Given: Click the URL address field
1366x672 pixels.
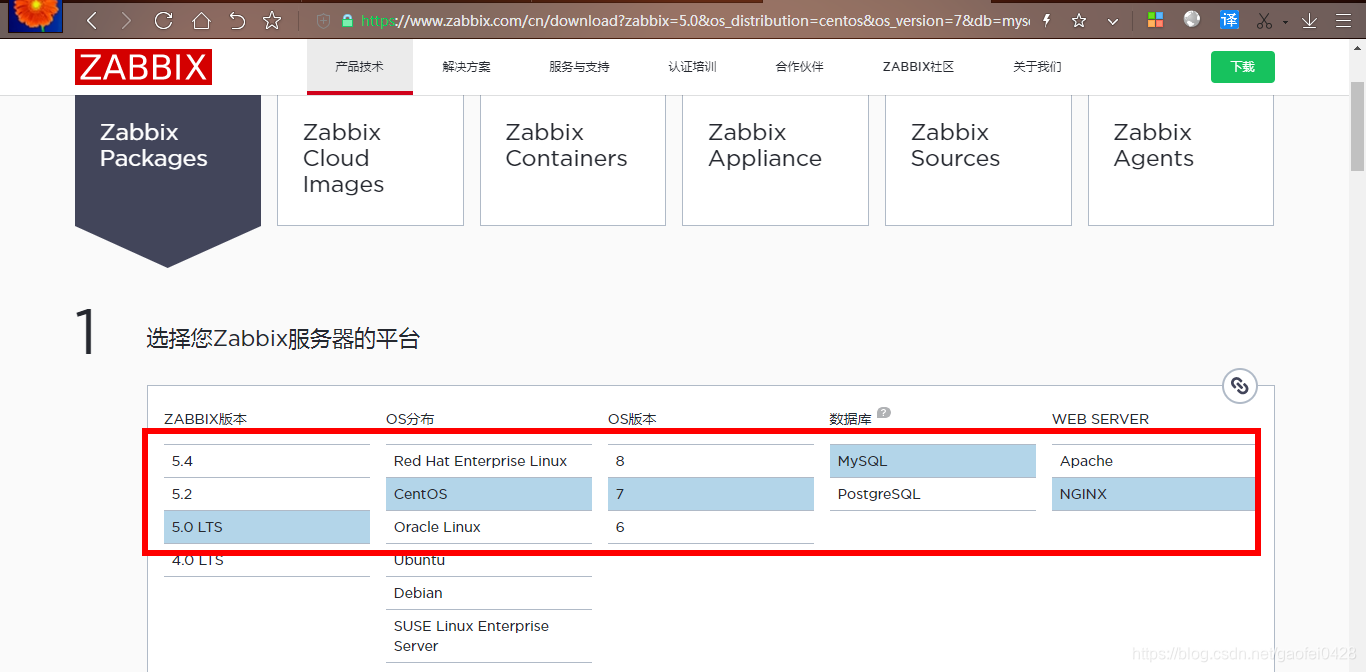Looking at the screenshot, I should (x=695, y=20).
